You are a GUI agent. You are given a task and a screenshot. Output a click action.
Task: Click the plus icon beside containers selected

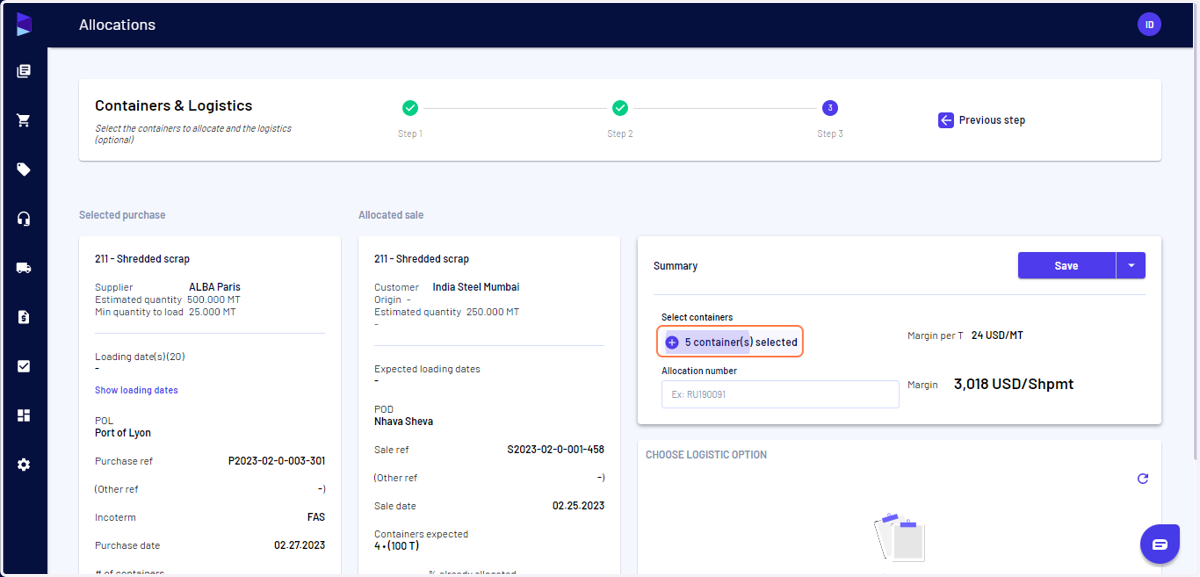(x=672, y=342)
